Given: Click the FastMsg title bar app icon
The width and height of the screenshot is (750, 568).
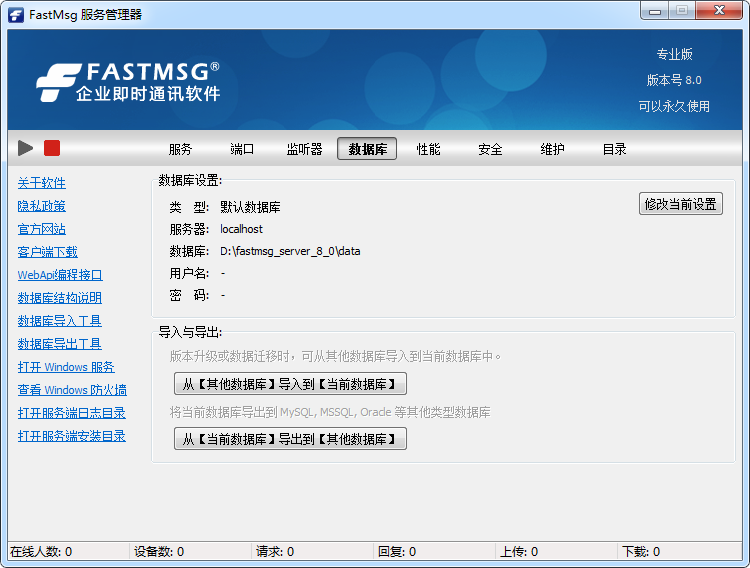Looking at the screenshot, I should (16, 15).
